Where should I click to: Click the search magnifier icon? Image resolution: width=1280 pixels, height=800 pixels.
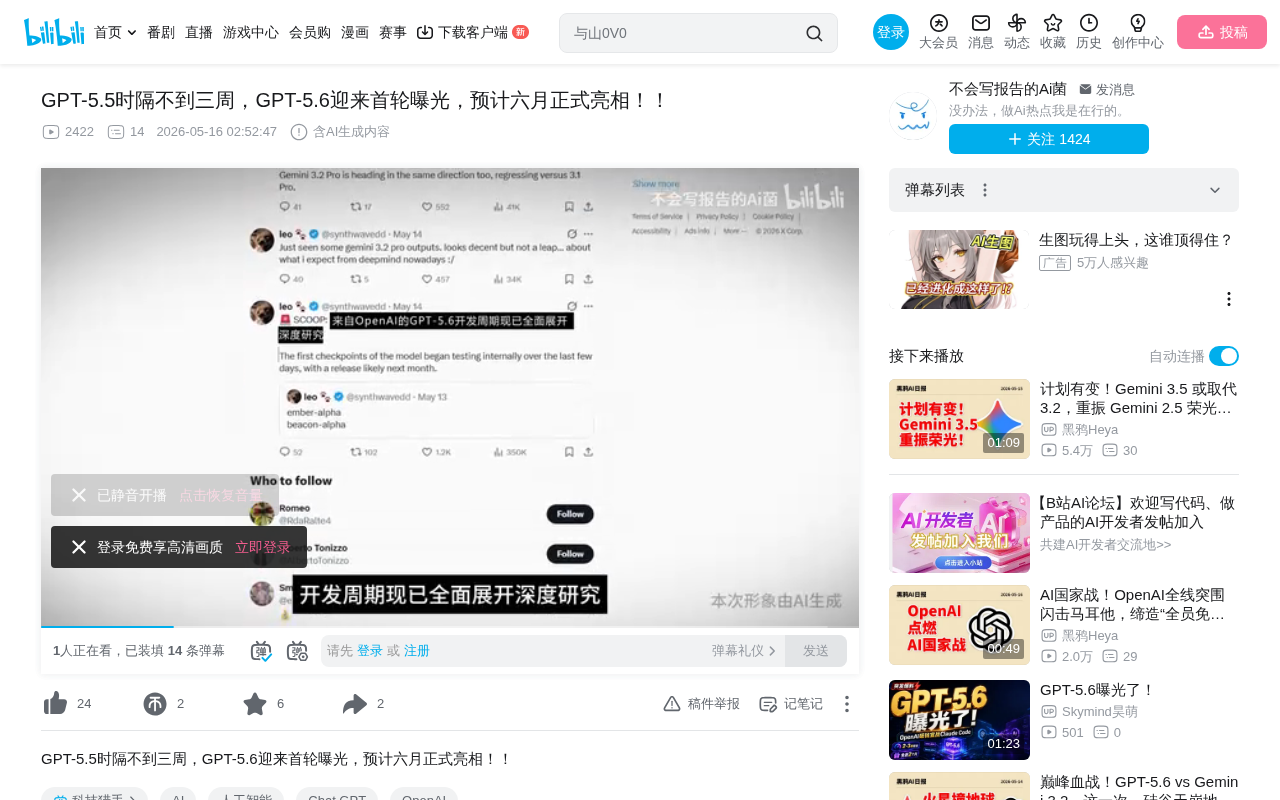pos(814,33)
